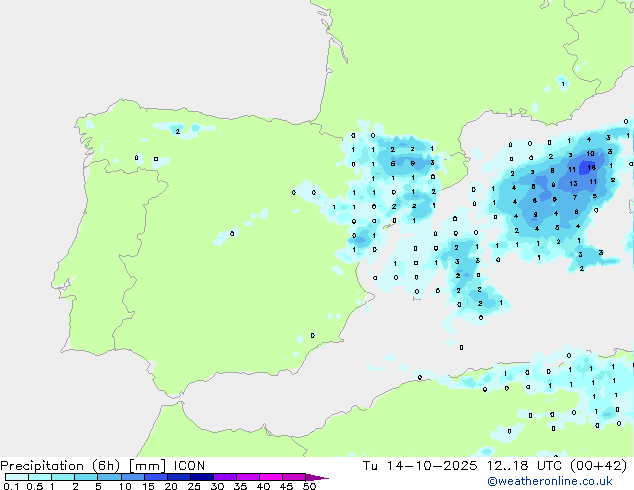Viewport: 634px width, 490px height.
Task: Click the 30–35 mm legend color box
Action: [x=225, y=477]
